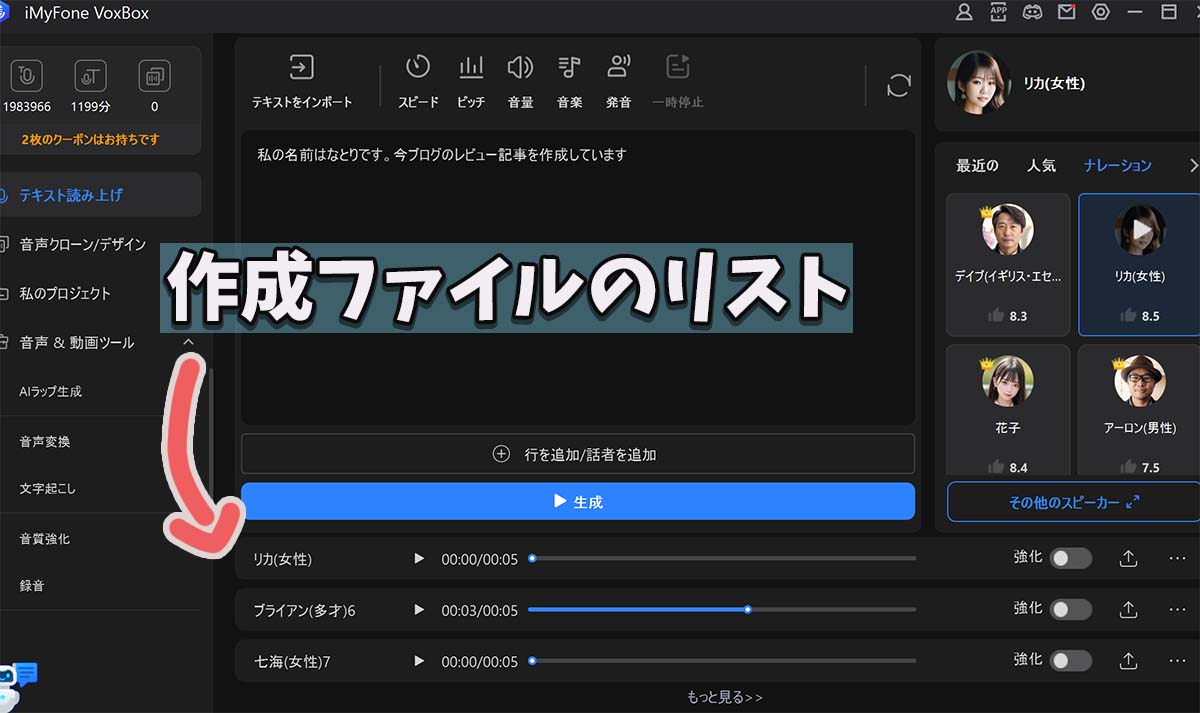
Task: Collapse the 音声 & 動画ツール section
Action: pyautogui.click(x=188, y=342)
